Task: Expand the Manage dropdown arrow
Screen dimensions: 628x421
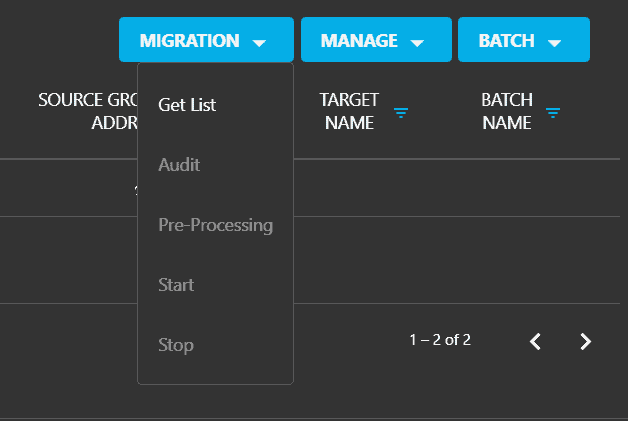Action: pyautogui.click(x=418, y=42)
